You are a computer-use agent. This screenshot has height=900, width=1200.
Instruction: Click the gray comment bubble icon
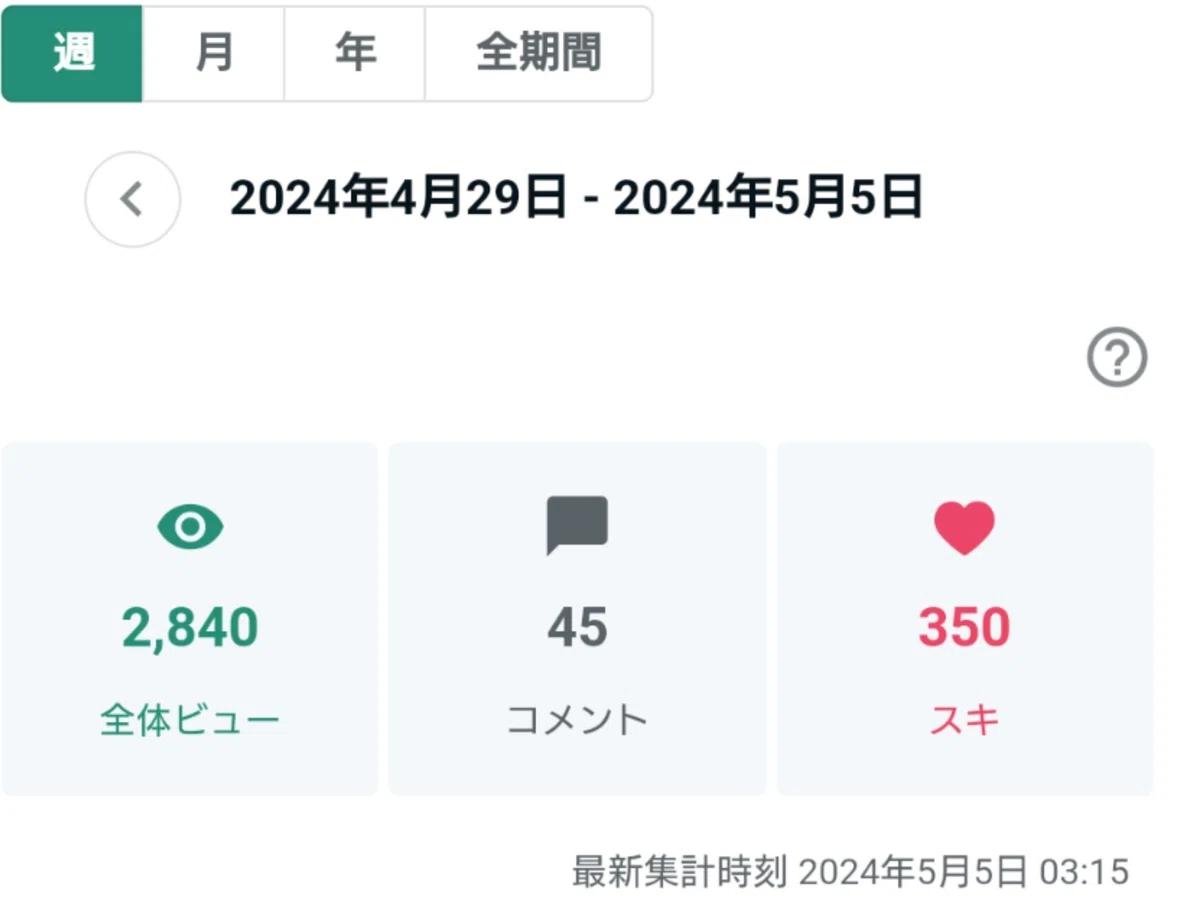click(577, 526)
